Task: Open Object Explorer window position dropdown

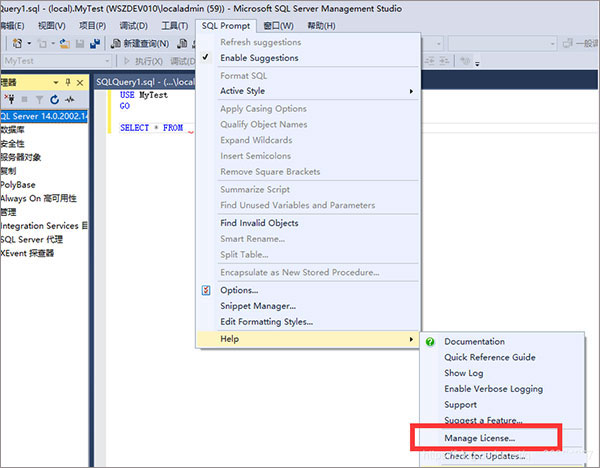Action: click(x=56, y=83)
